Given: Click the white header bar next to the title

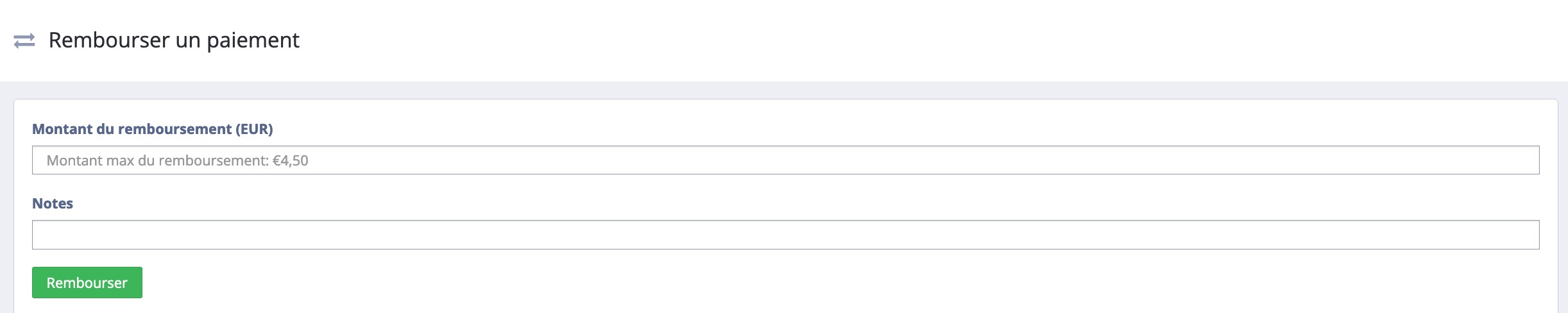Looking at the screenshot, I should coord(898,40).
